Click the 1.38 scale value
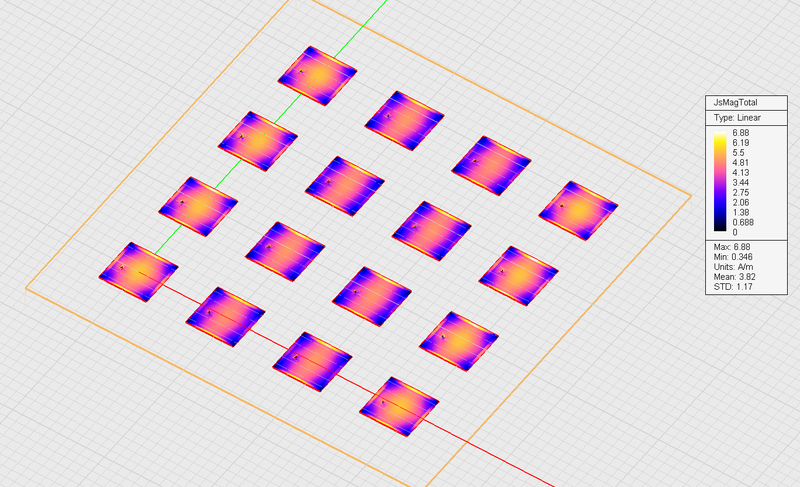This screenshot has height=487, width=800. pyautogui.click(x=741, y=213)
